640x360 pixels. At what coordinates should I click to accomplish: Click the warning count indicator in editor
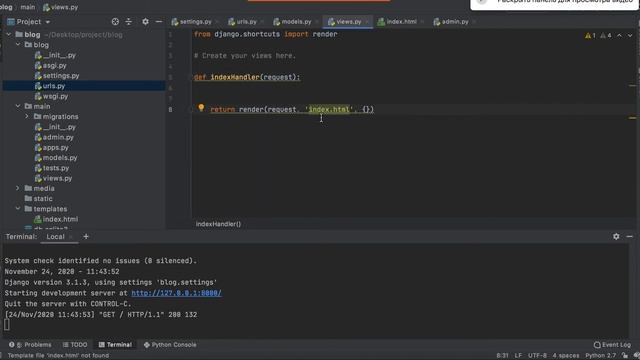pos(590,36)
